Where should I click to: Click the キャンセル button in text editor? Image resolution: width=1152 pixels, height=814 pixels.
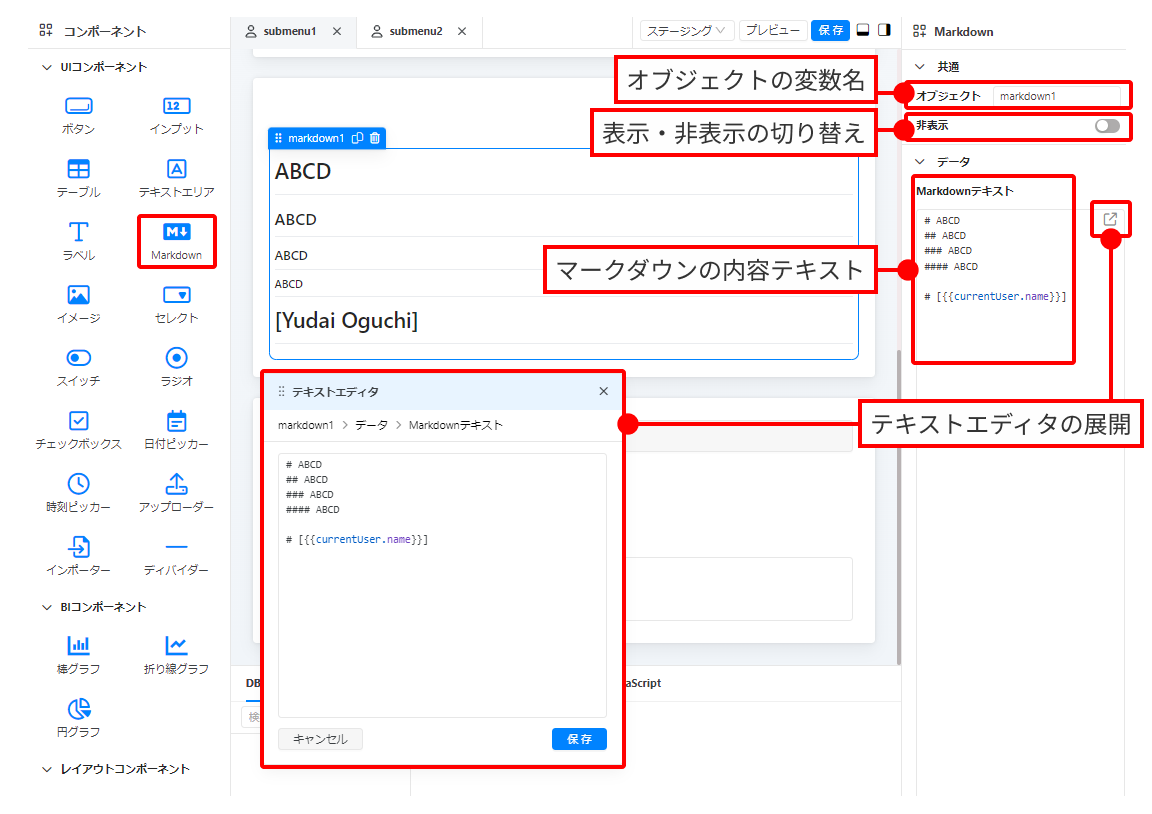click(x=320, y=739)
